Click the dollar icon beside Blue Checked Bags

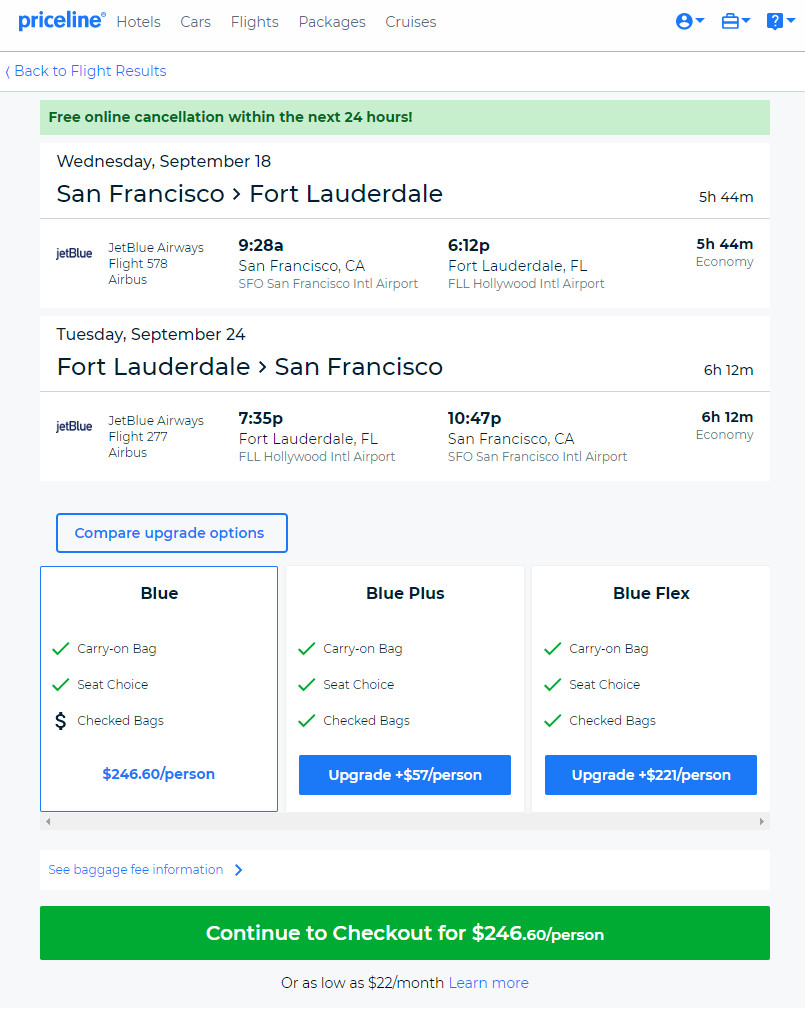[x=60, y=721]
